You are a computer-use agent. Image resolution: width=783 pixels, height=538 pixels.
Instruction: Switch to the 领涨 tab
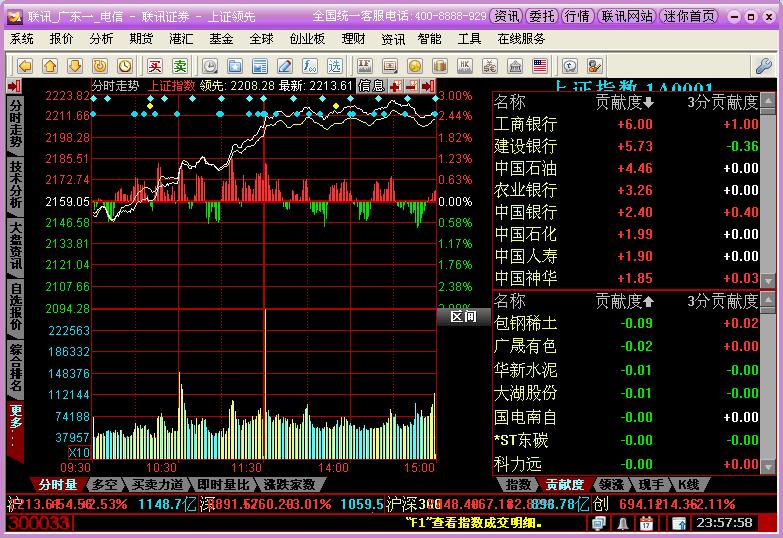(x=611, y=484)
